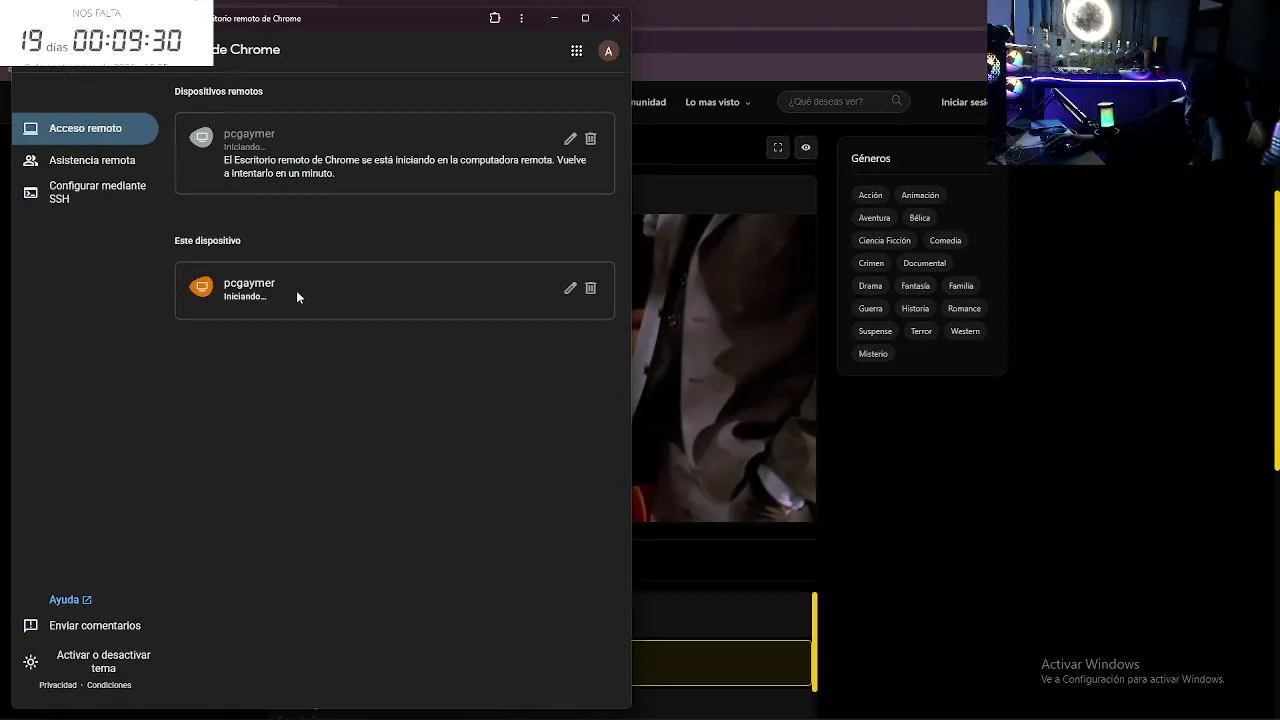Toggle the eye icon above the video
Screen dimensions: 1280x720
806,148
